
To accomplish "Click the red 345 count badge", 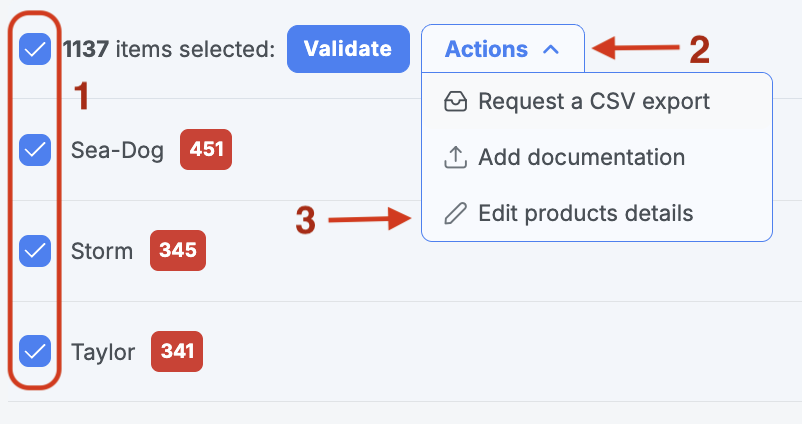I will [x=178, y=250].
